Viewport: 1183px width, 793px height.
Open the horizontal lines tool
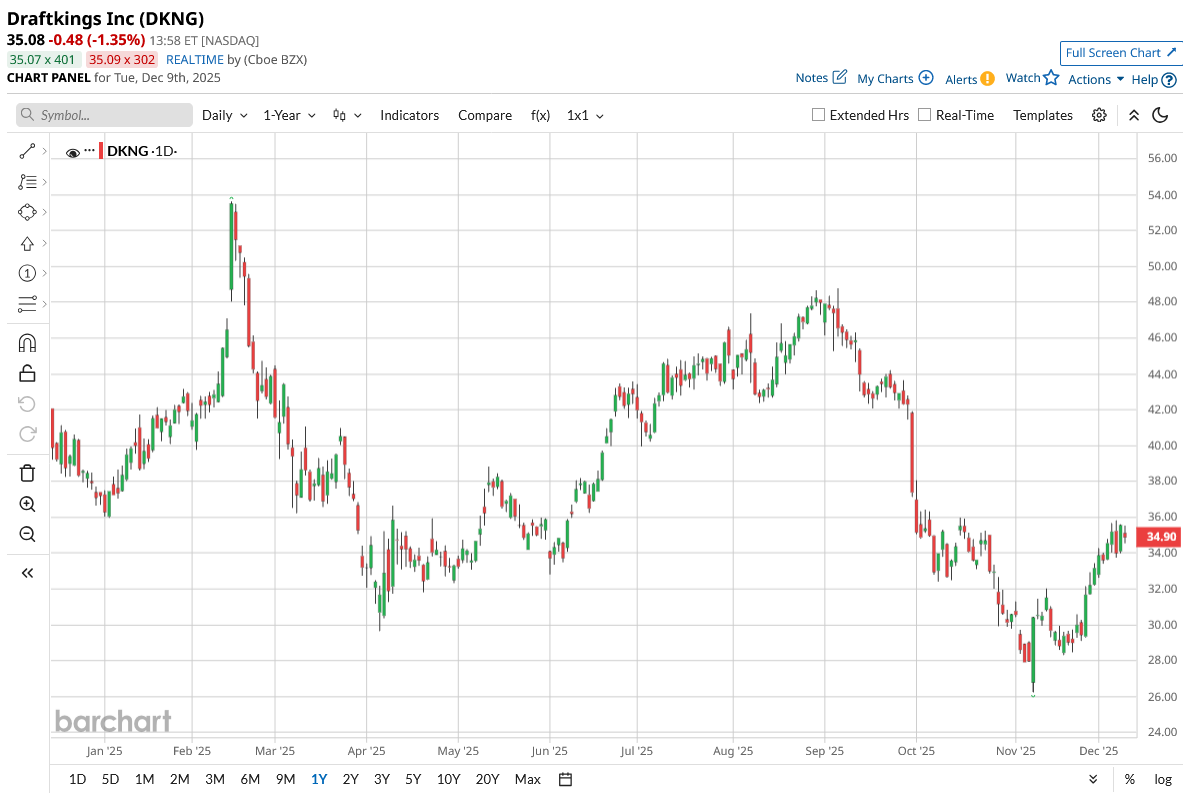(x=27, y=303)
